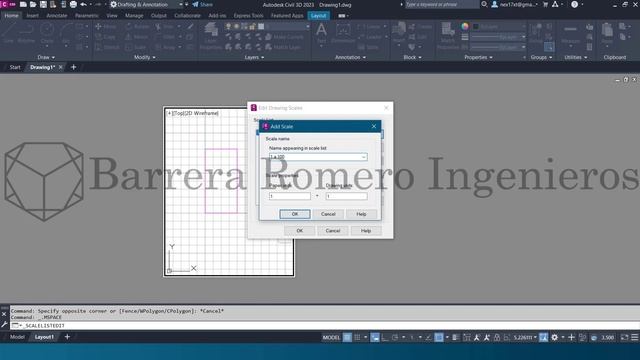The height and width of the screenshot is (360, 640).
Task: Choose the Mirror tool in Modify panel
Action: pos(137,37)
